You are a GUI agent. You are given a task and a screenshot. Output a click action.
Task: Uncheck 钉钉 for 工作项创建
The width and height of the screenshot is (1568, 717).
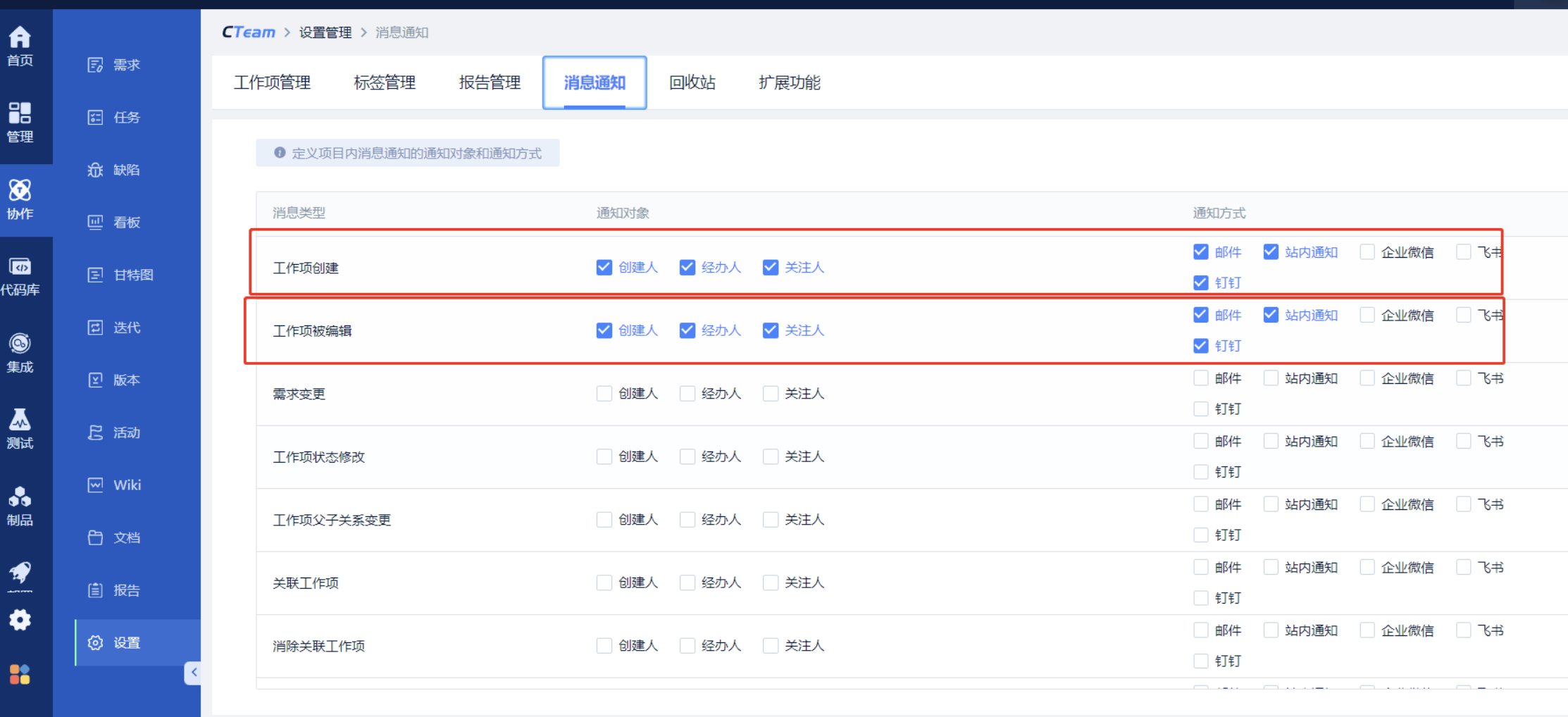tap(1201, 283)
